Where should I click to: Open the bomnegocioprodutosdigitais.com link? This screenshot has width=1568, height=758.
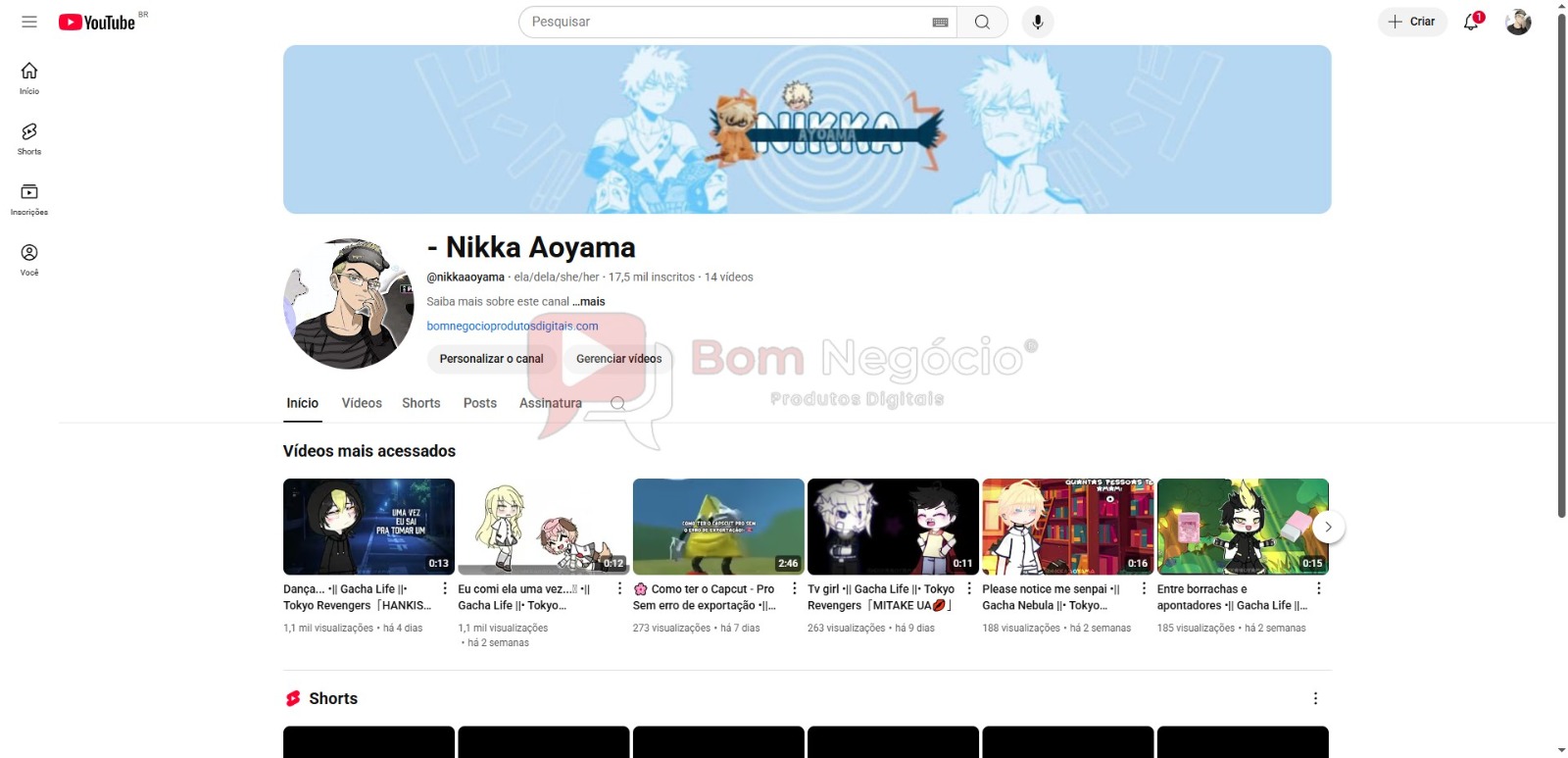[x=513, y=327]
